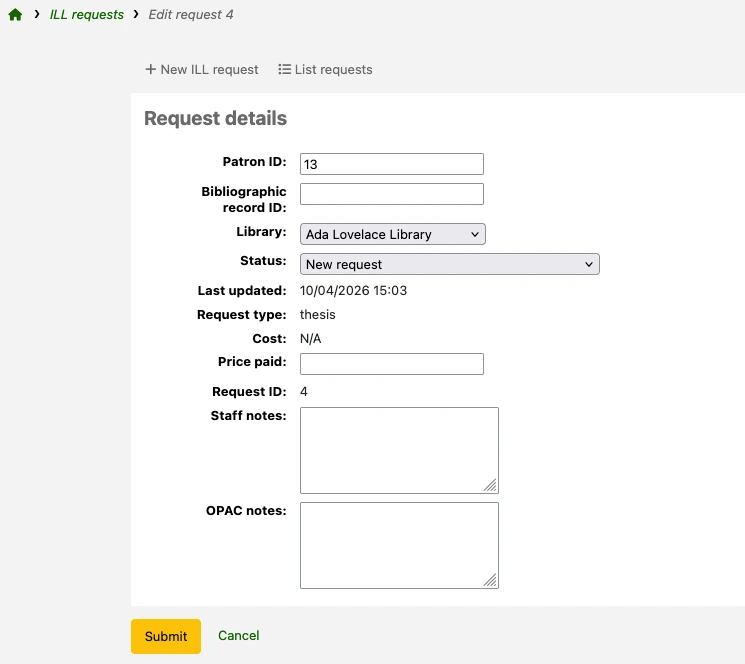This screenshot has width=745, height=664.
Task: Click into Staff notes textarea
Action: tap(399, 450)
